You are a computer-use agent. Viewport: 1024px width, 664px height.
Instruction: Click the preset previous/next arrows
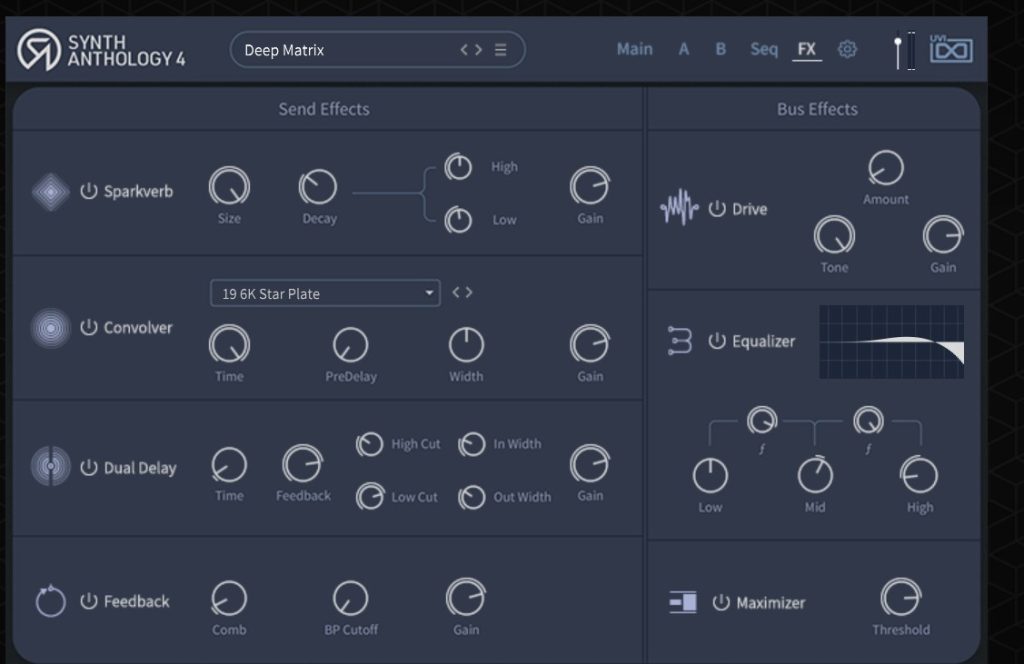pos(471,50)
